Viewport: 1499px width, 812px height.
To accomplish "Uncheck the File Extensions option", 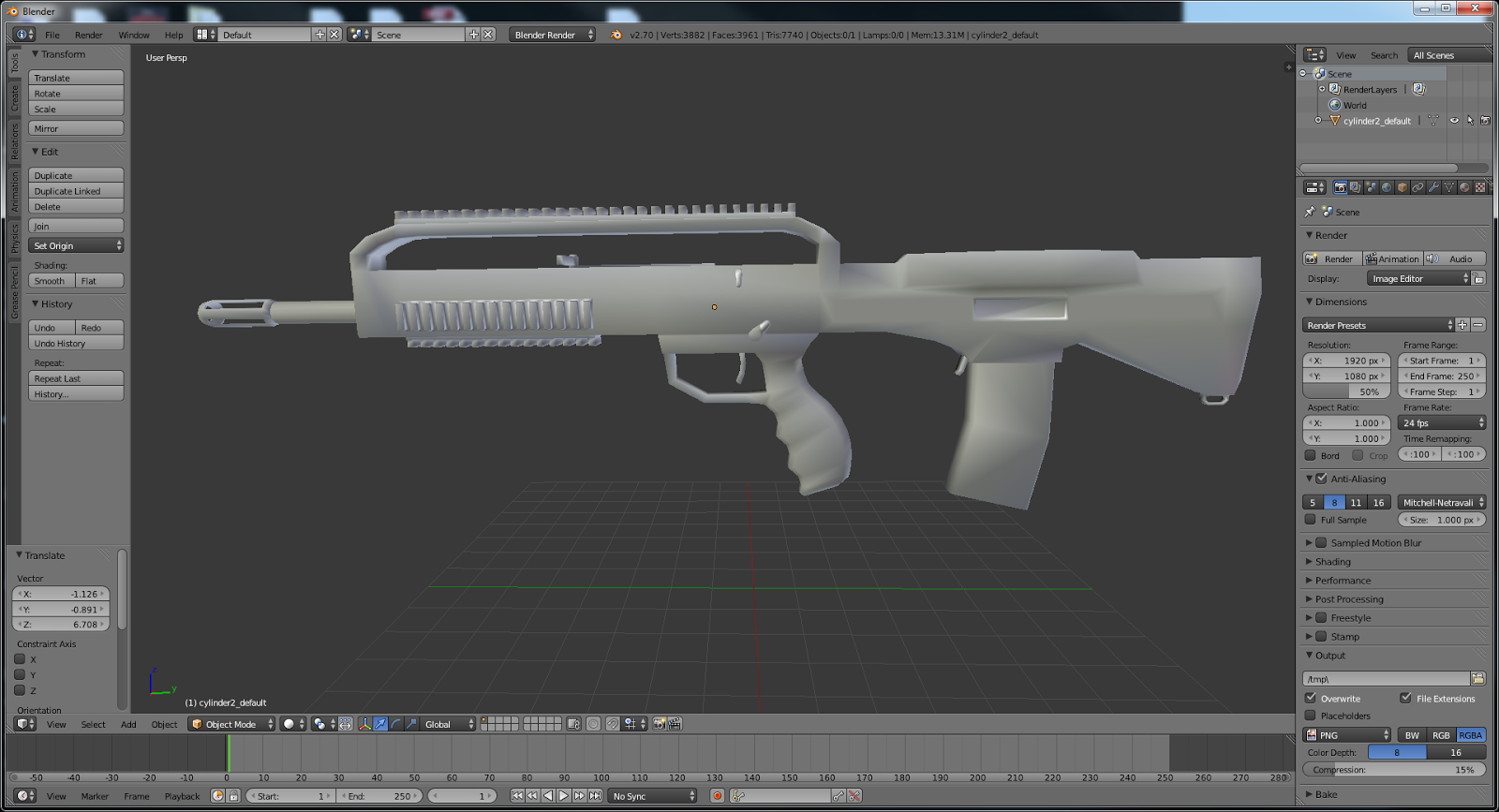I will tap(1405, 698).
